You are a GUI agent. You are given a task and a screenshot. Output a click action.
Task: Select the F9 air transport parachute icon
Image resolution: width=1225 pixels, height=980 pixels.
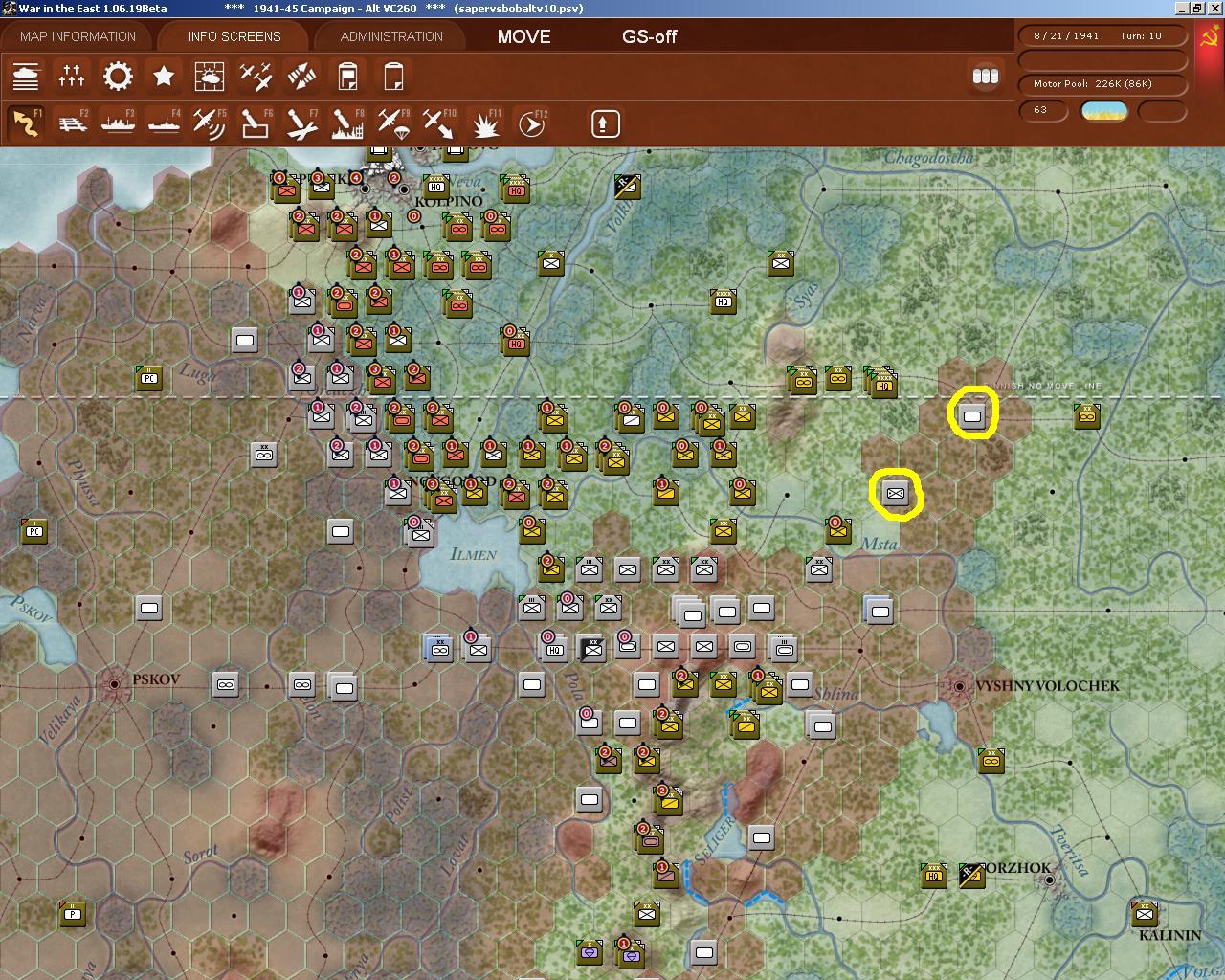click(x=393, y=123)
